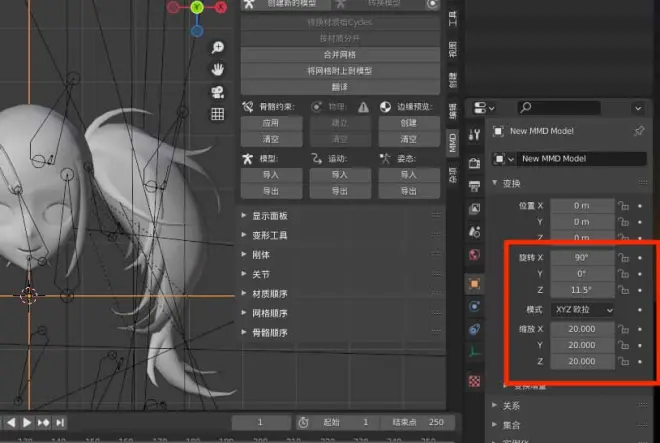Open the Physics properties tab icon

pyautogui.click(x=474, y=307)
